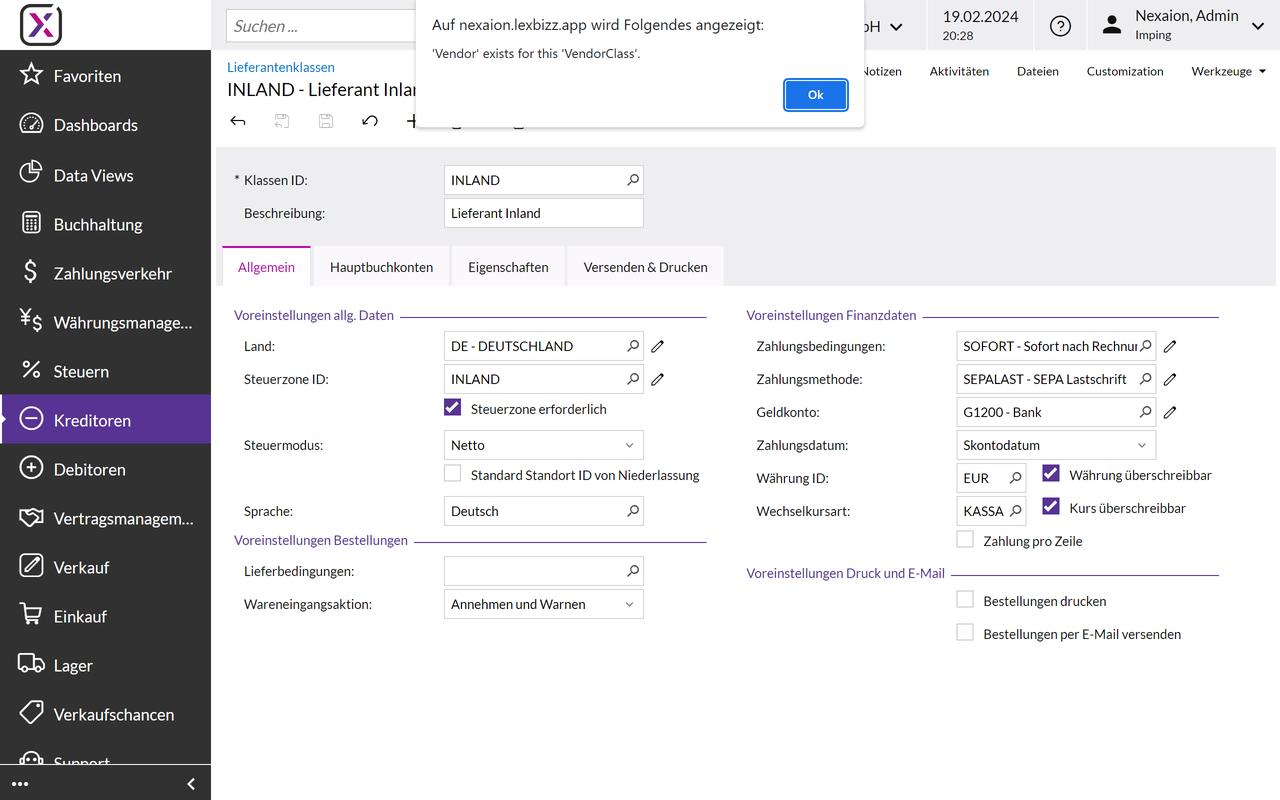1280x800 pixels.
Task: Switch to the Hauptbuchkonten tab
Action: tap(381, 267)
